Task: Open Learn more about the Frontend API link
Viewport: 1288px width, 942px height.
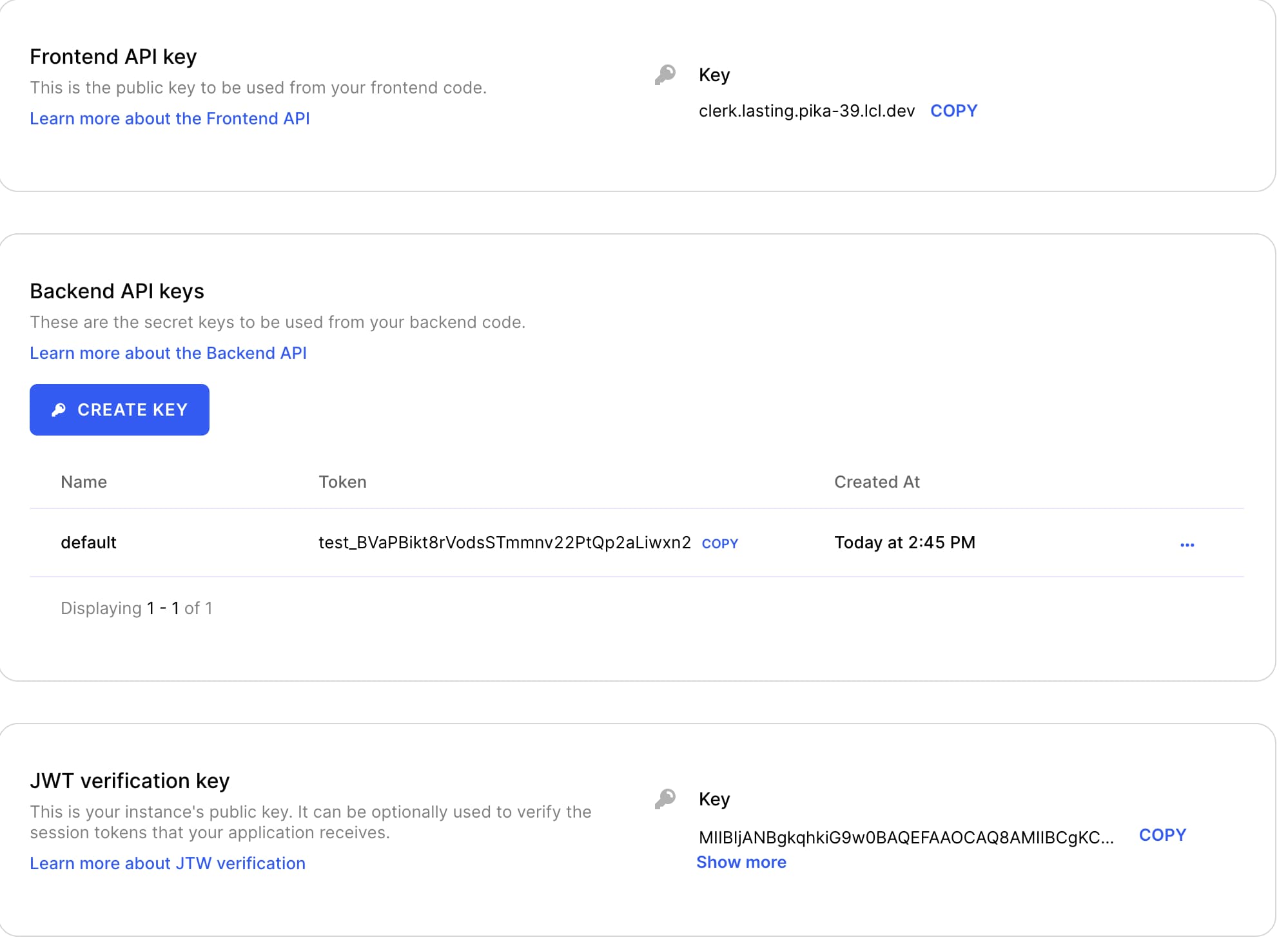Action: [170, 119]
